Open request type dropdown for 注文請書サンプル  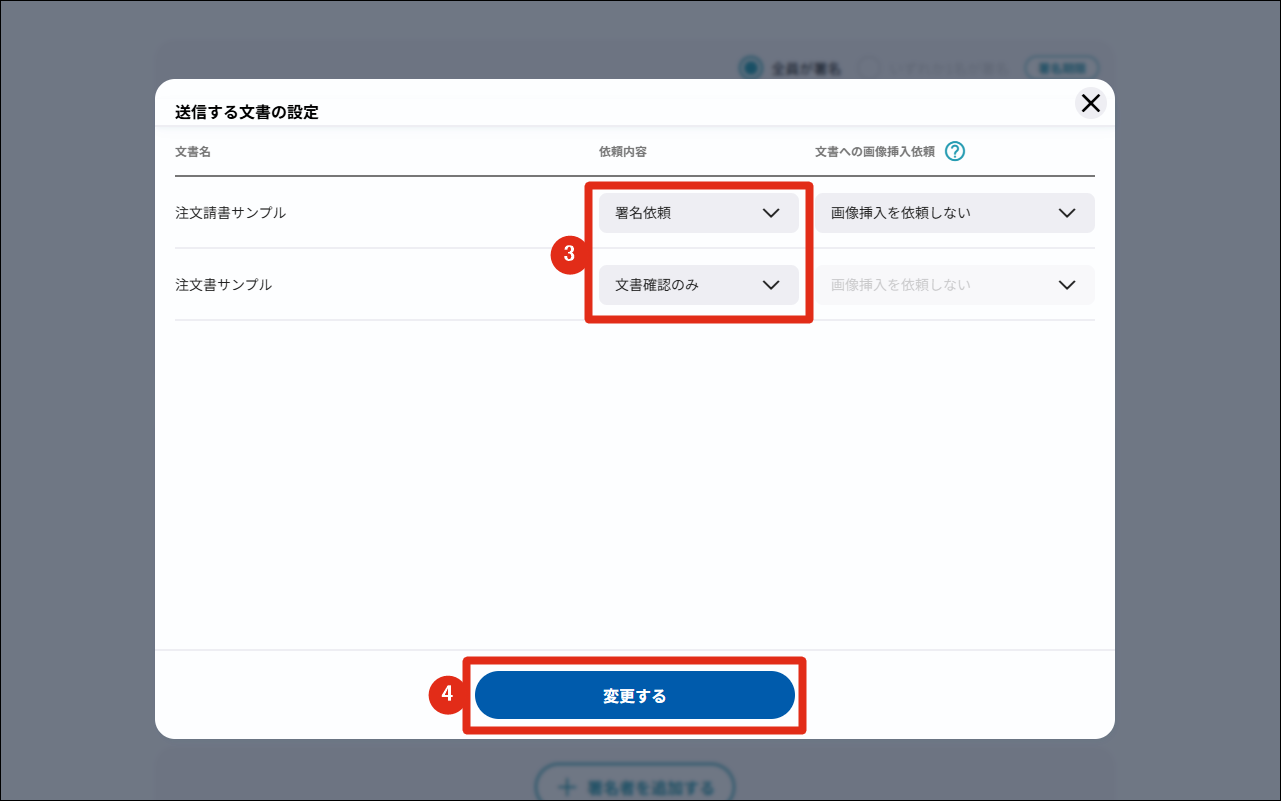click(x=698, y=213)
